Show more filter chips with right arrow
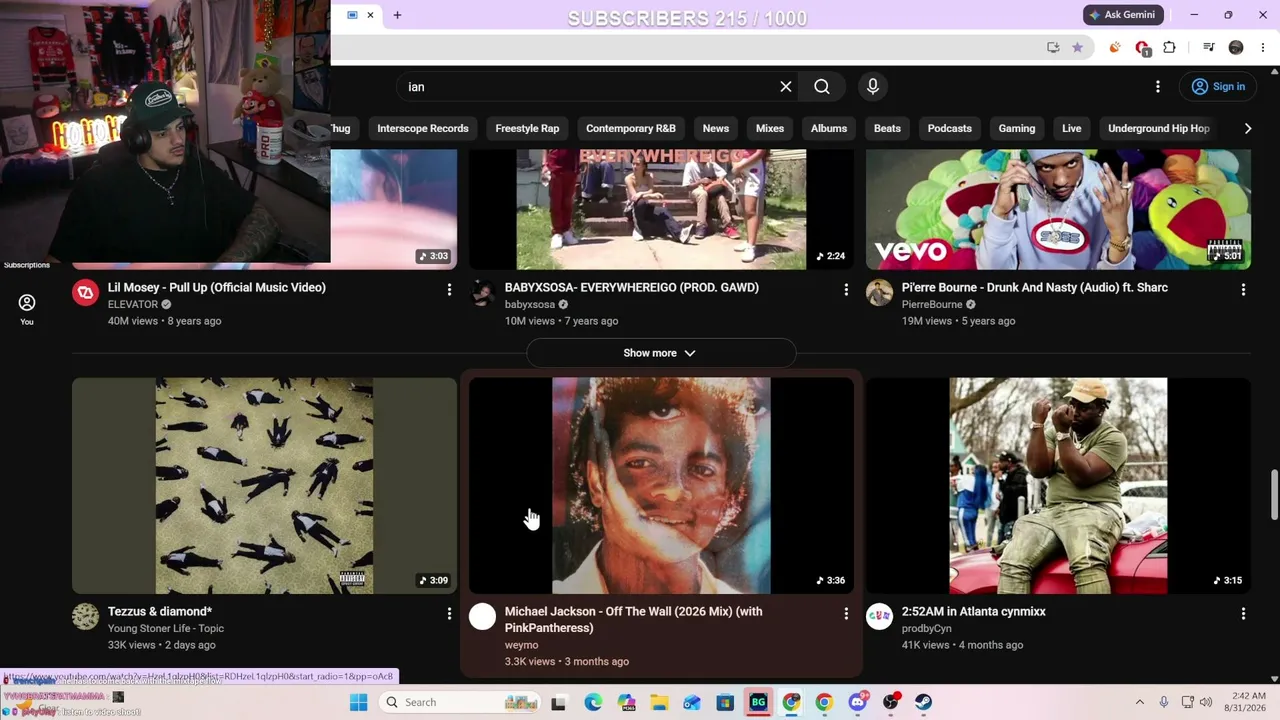1280x720 pixels. coord(1247,128)
